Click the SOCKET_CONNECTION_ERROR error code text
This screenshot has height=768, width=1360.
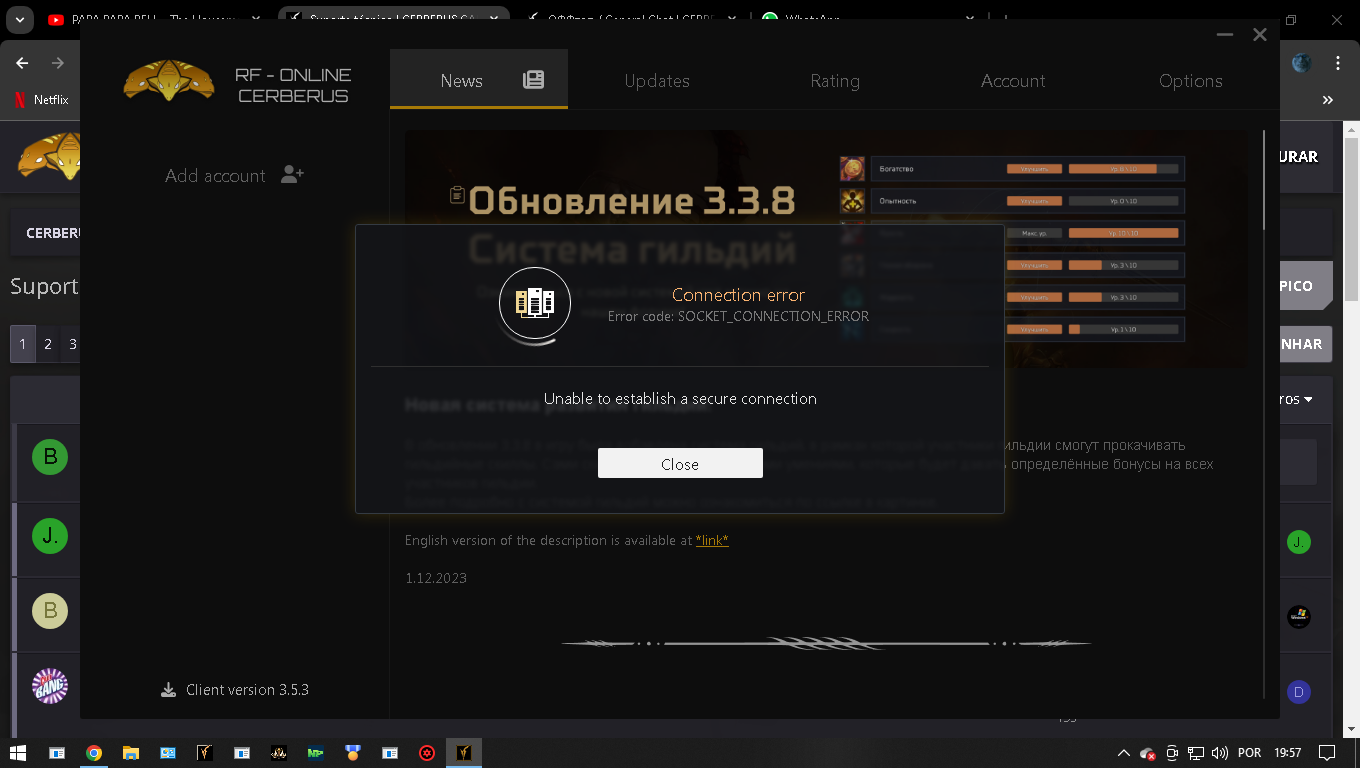(x=773, y=316)
